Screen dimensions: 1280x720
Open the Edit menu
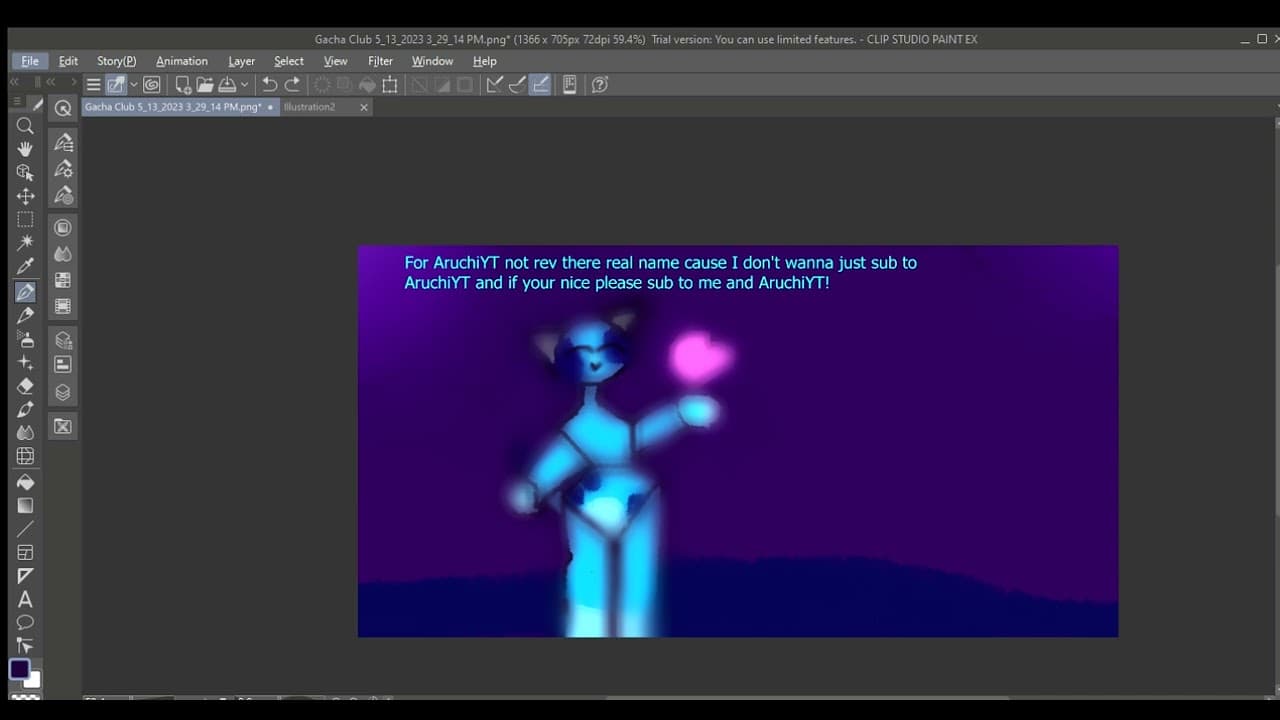[68, 61]
